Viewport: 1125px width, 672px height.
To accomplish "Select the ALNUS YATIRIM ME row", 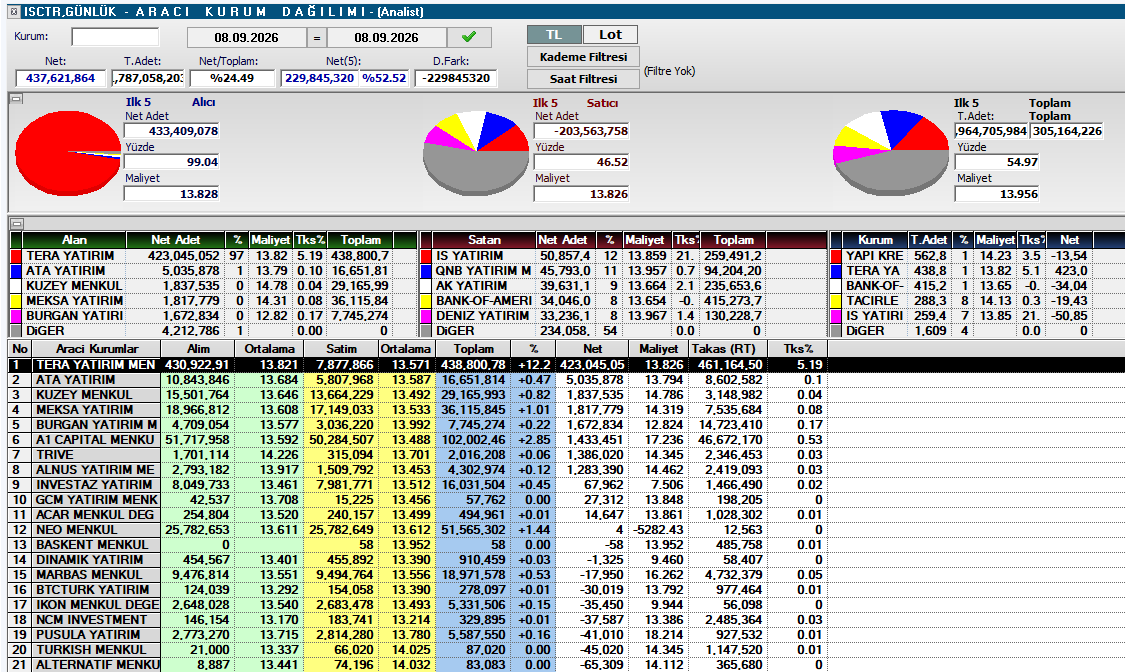I will [418, 470].
